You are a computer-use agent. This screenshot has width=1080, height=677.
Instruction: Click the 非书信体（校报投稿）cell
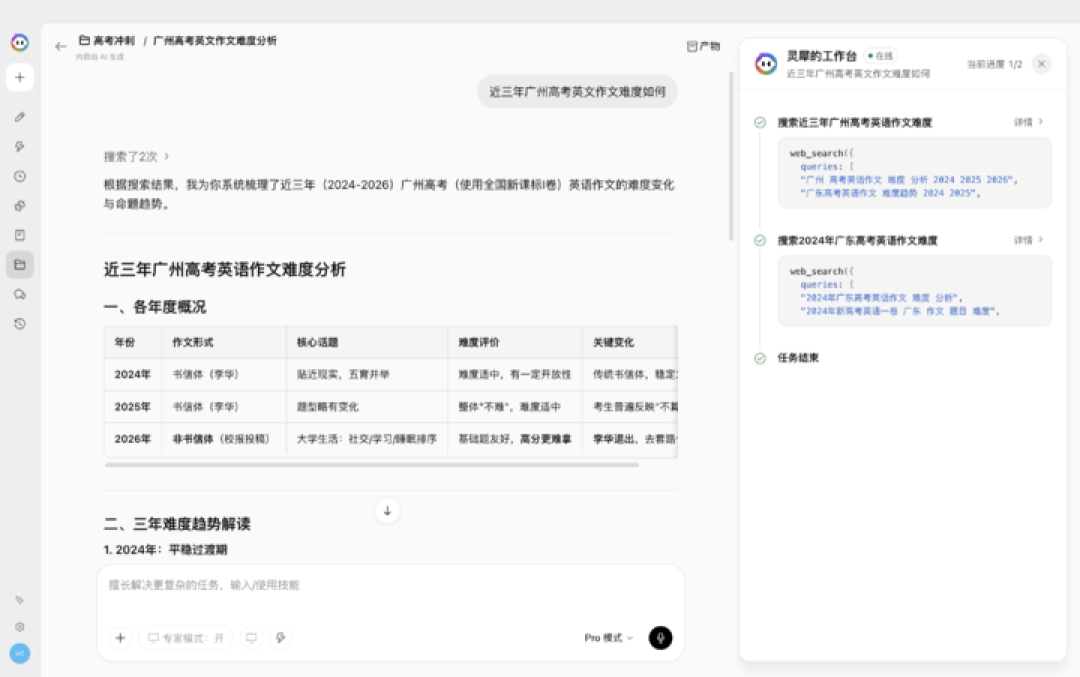[x=224, y=439]
